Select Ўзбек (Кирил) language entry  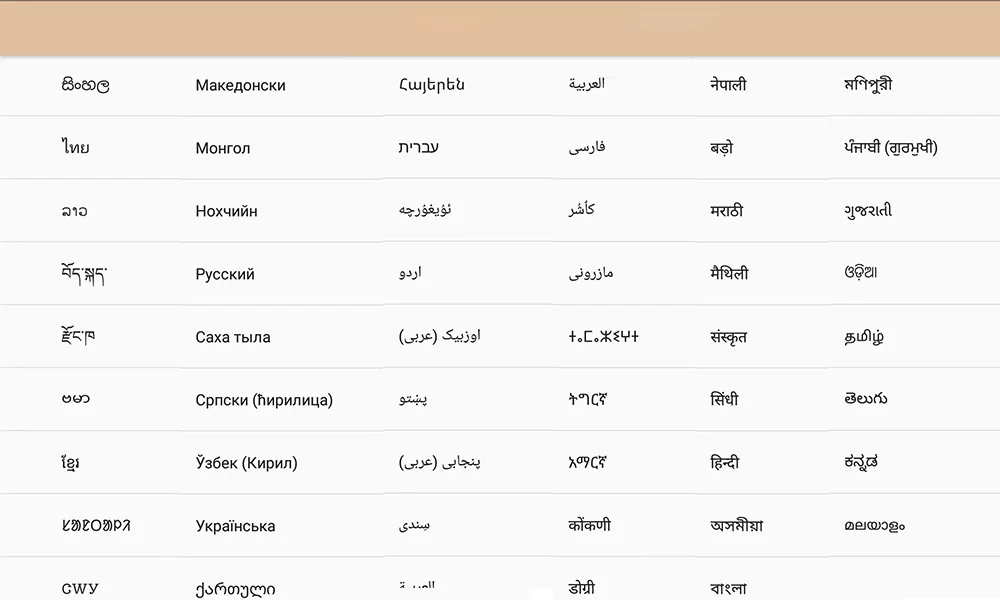[x=246, y=463]
